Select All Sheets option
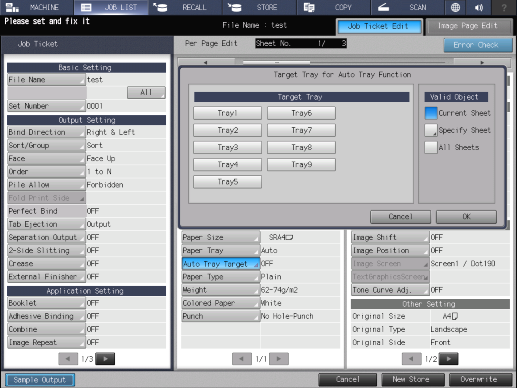 [431, 147]
